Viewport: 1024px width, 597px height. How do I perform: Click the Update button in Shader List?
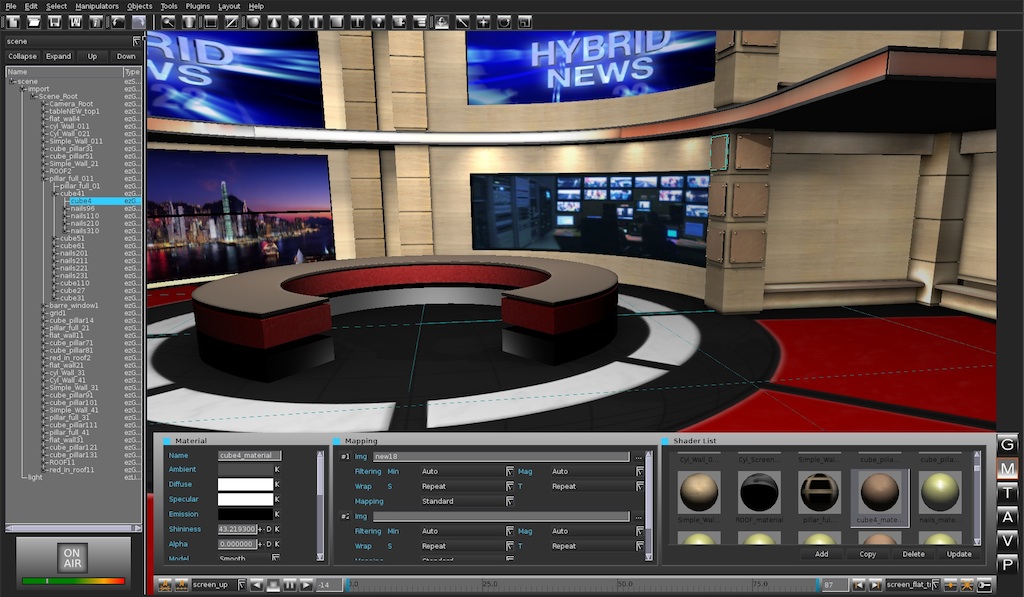tap(958, 553)
